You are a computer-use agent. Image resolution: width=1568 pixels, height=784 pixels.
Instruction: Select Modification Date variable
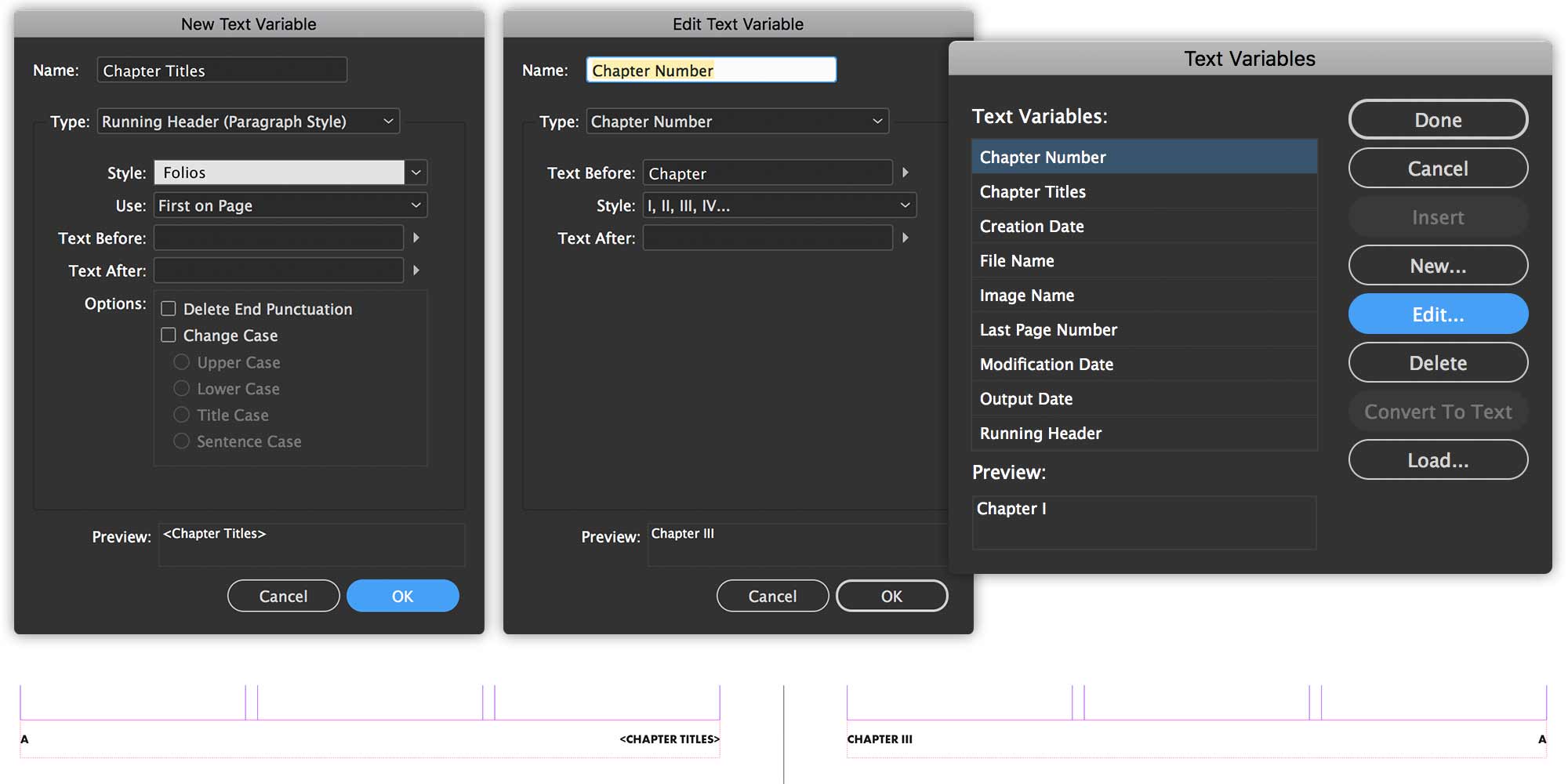tap(1144, 364)
